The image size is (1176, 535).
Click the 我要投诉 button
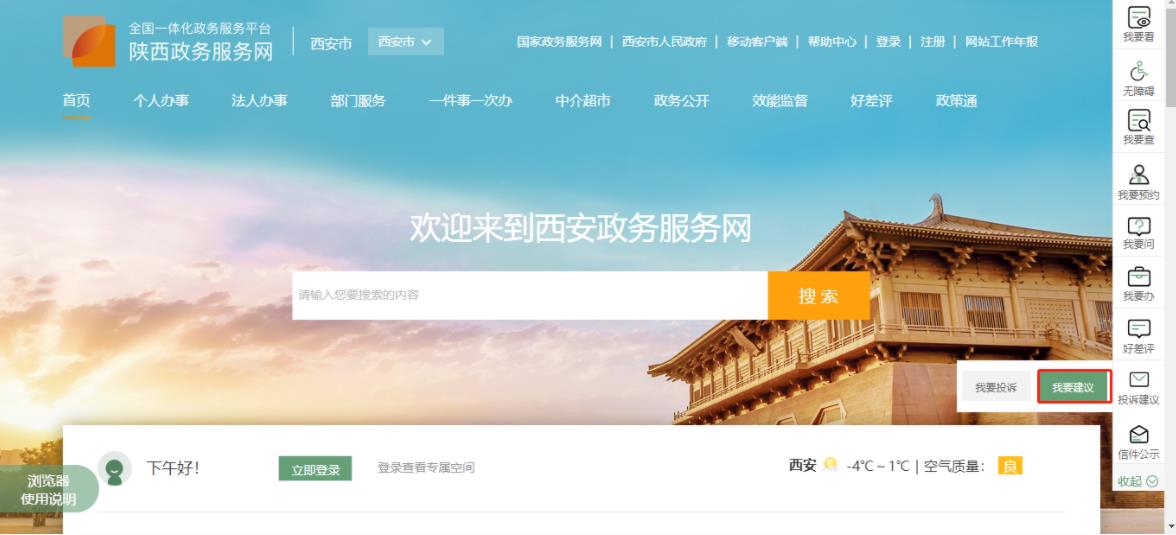(996, 387)
